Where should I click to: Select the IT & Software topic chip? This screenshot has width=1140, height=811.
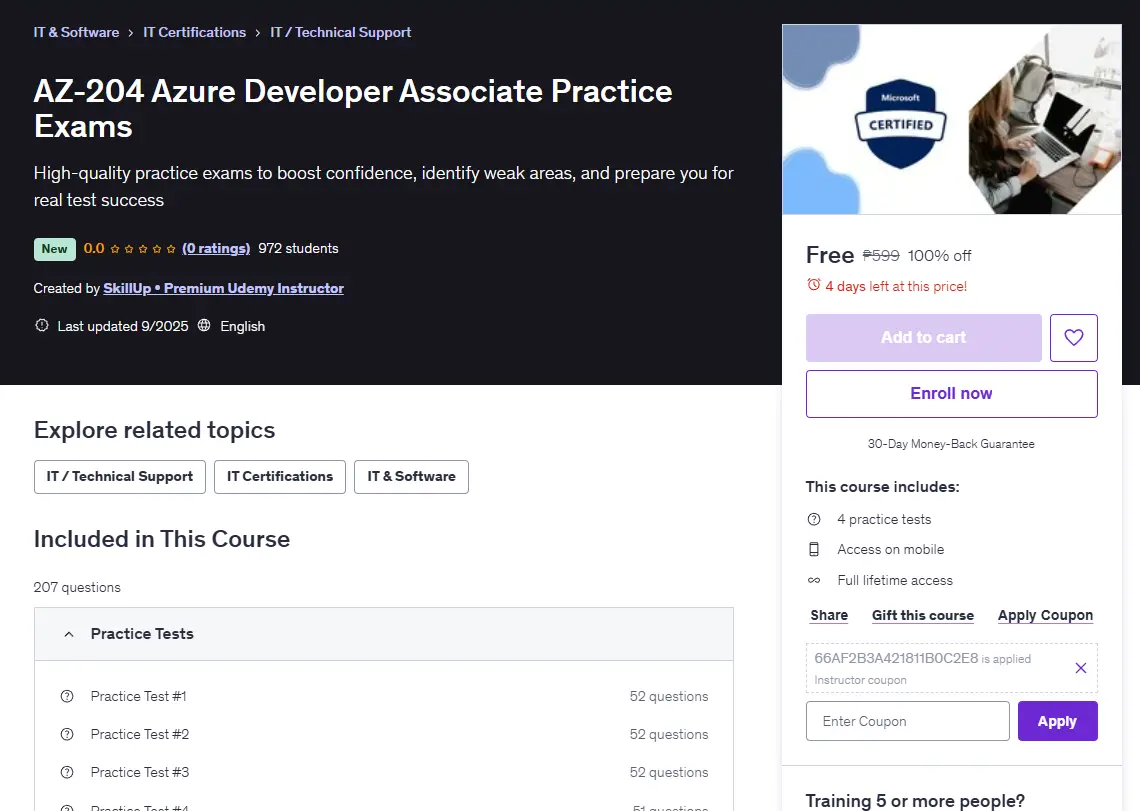pos(412,477)
